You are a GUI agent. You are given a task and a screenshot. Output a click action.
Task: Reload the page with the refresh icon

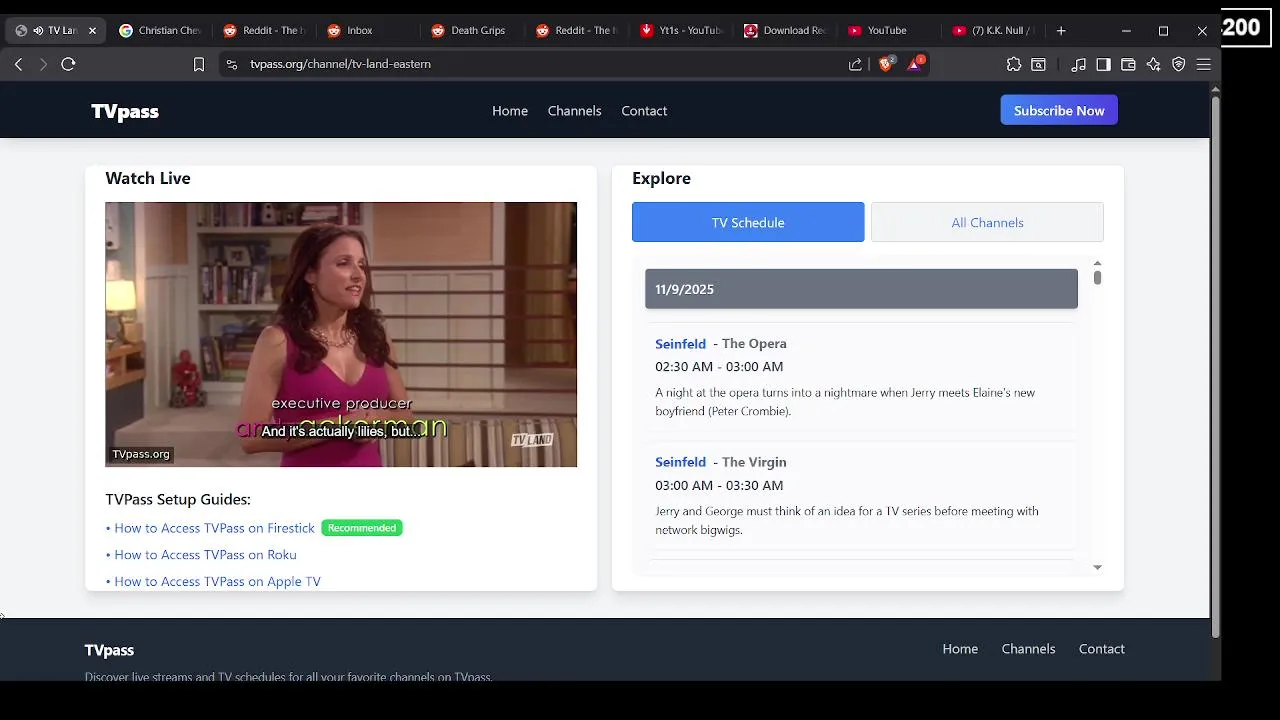click(68, 64)
